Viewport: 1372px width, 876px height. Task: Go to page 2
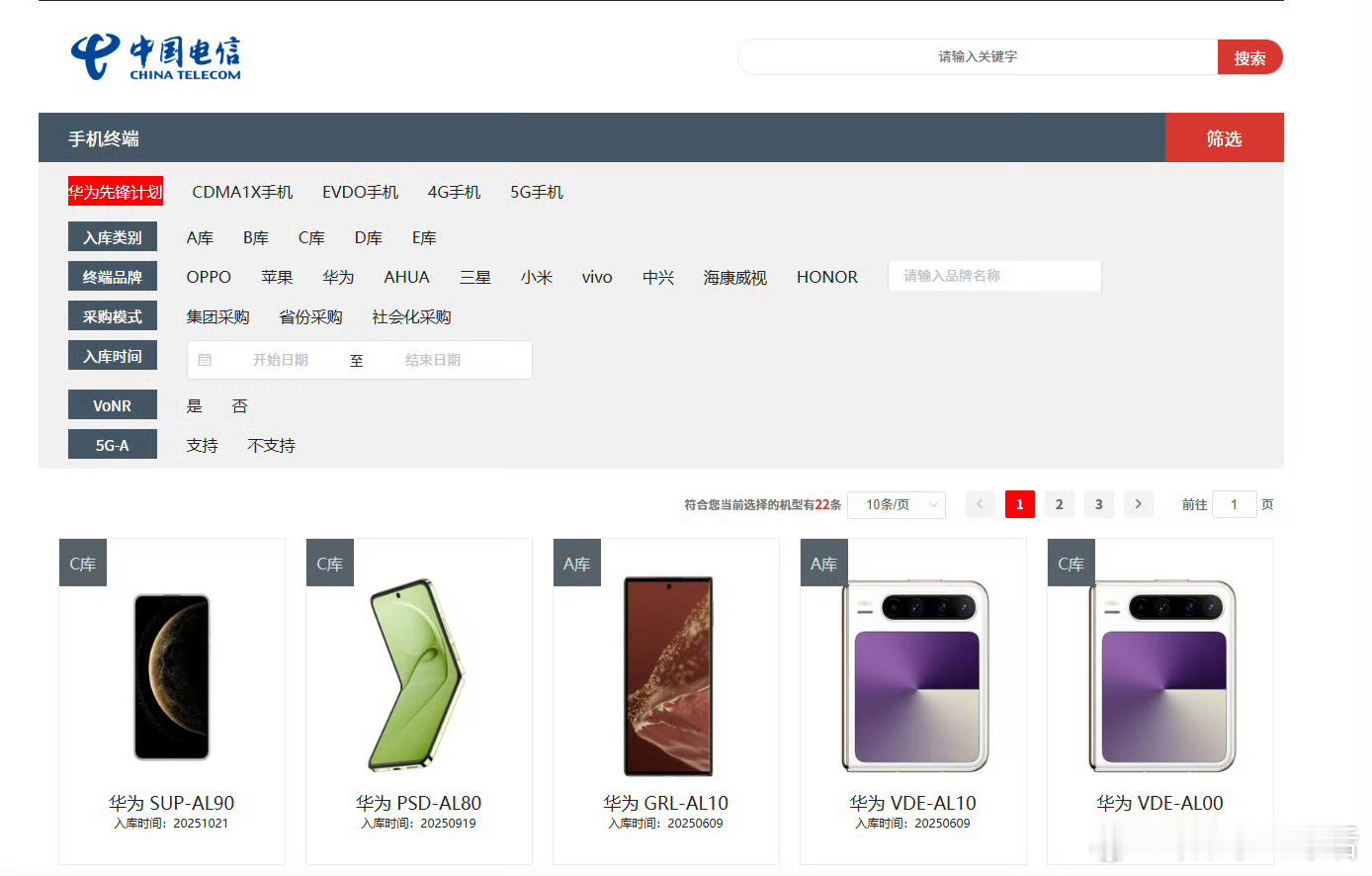coord(1059,504)
